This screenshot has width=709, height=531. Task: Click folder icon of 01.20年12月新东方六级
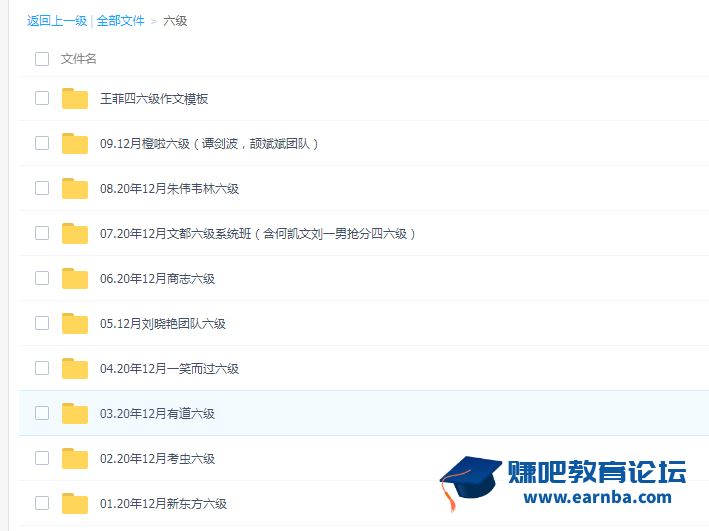pyautogui.click(x=75, y=503)
